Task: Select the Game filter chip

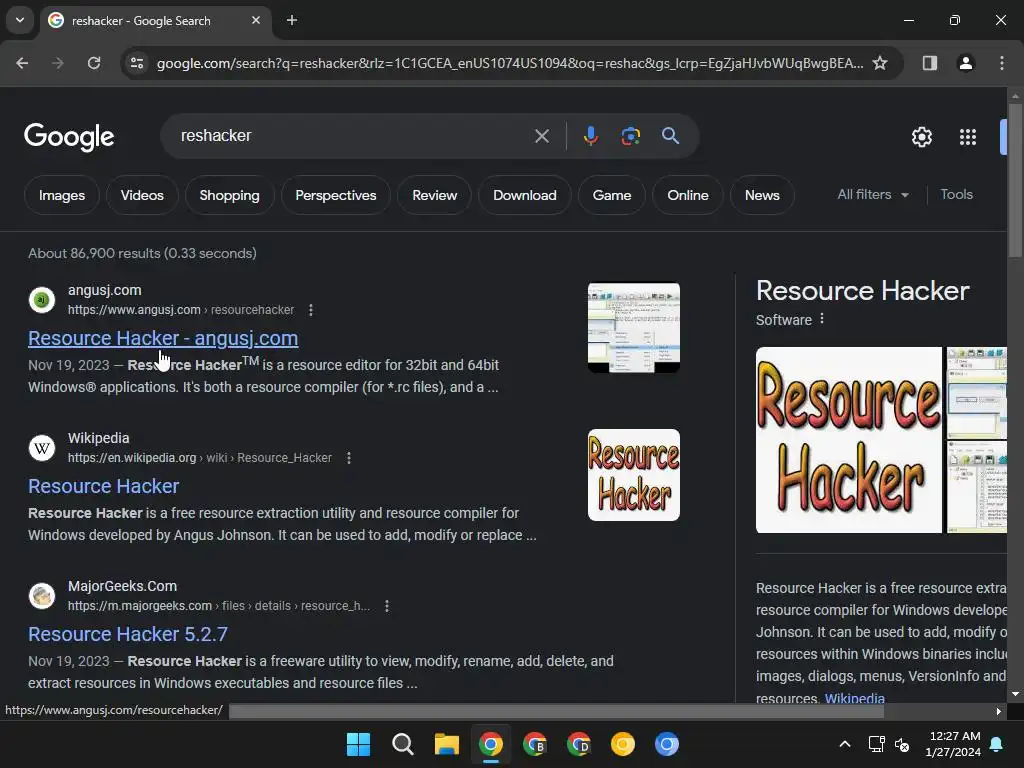Action: (612, 195)
